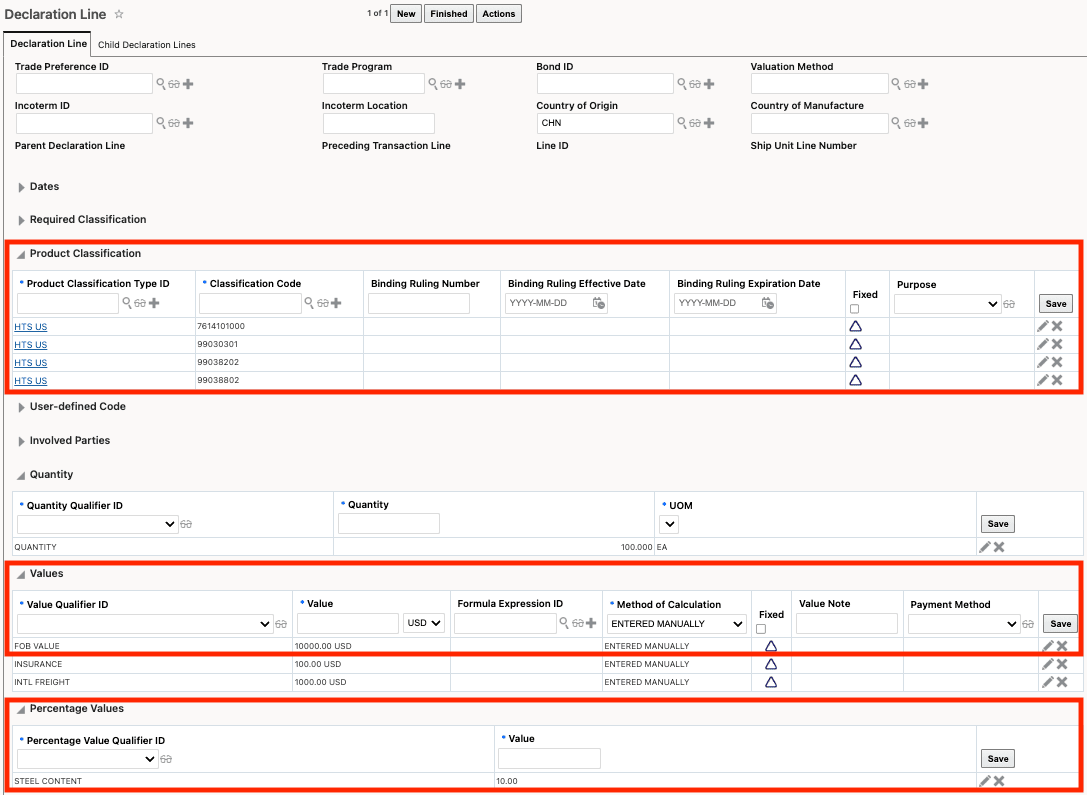Delete the QUANTITY row
The height and width of the screenshot is (795, 1087).
click(x=999, y=547)
